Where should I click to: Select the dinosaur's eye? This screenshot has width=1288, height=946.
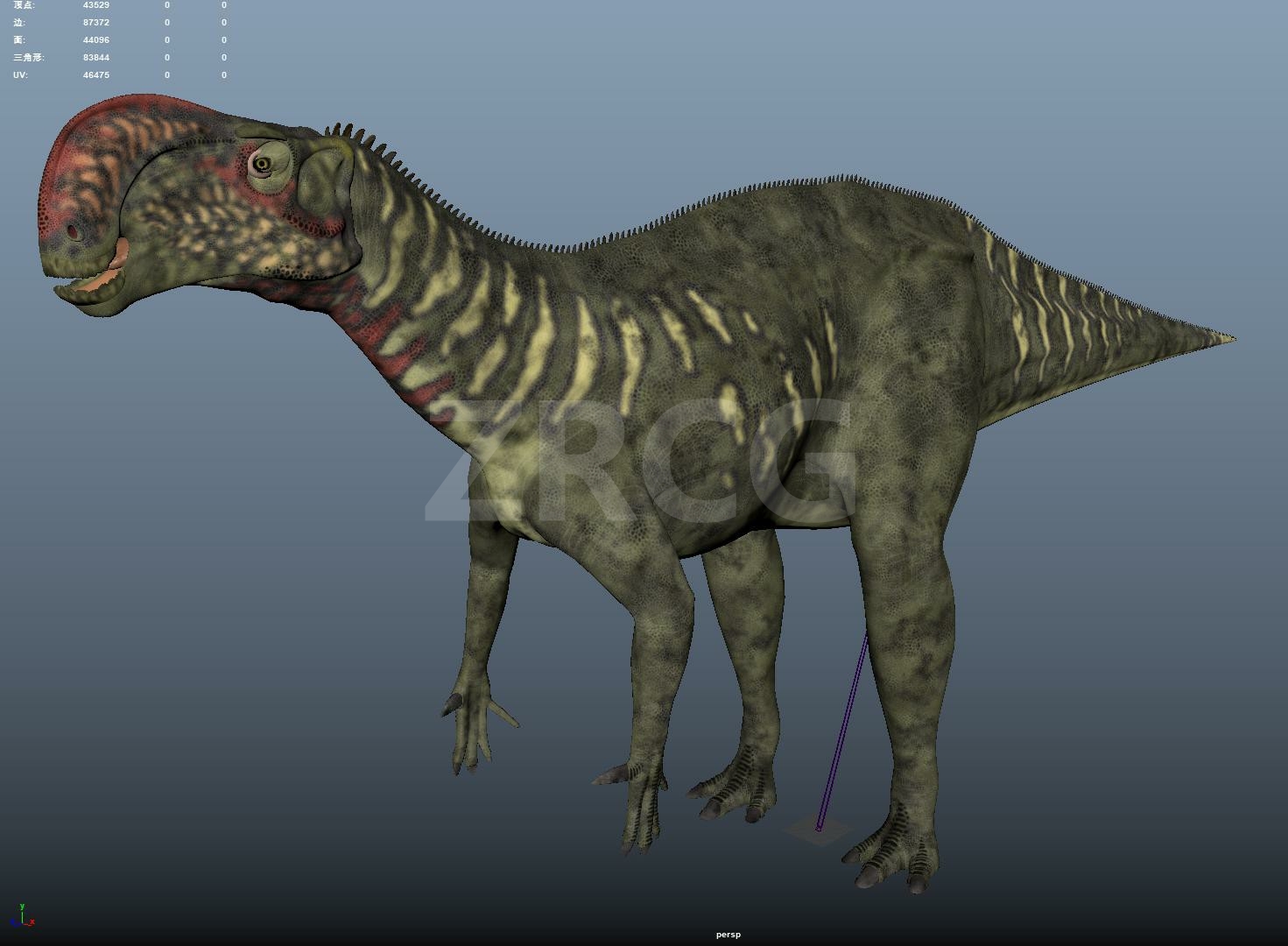[x=261, y=163]
